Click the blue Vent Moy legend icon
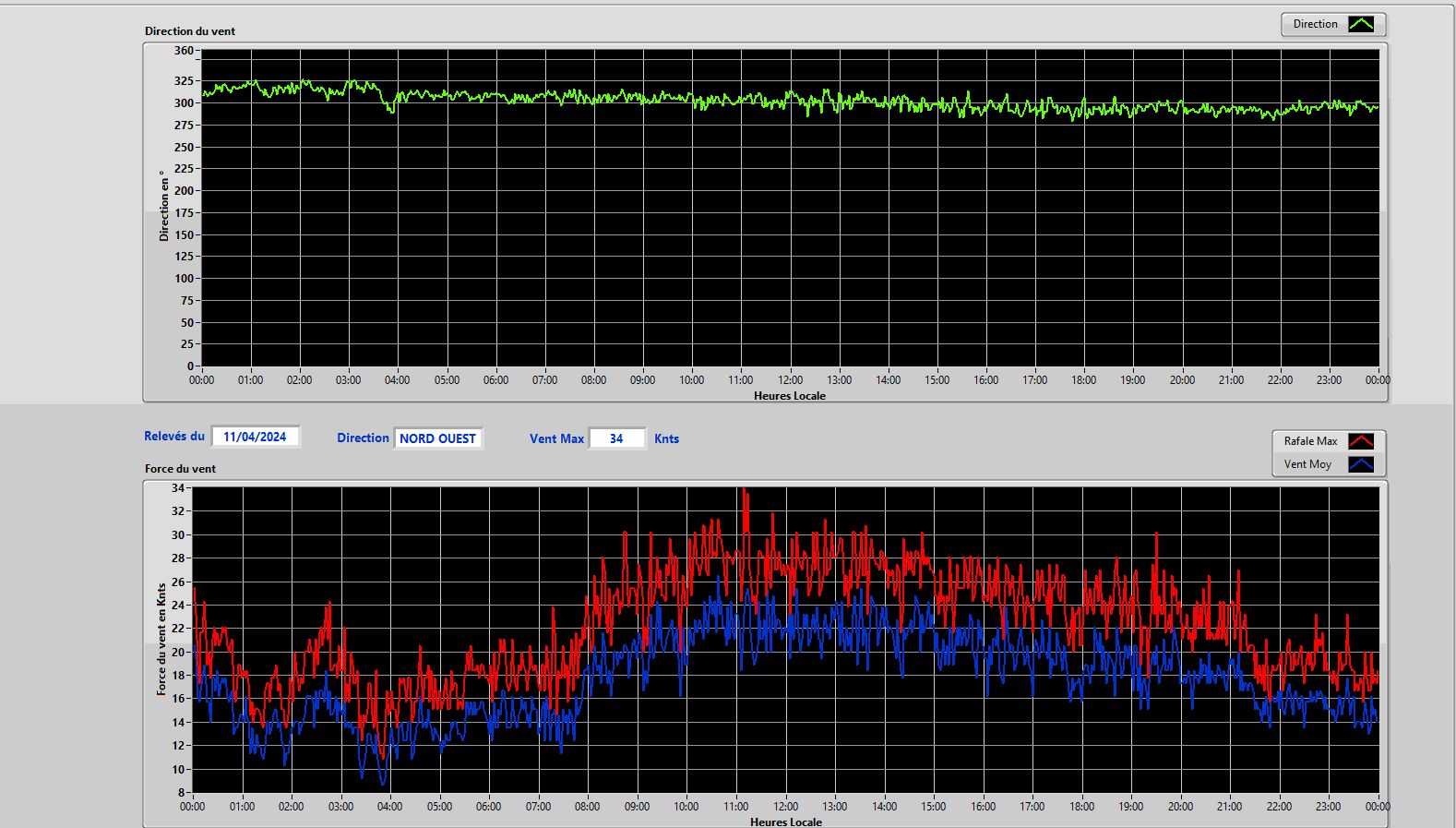Image resolution: width=1456 pixels, height=828 pixels. 1361,464
